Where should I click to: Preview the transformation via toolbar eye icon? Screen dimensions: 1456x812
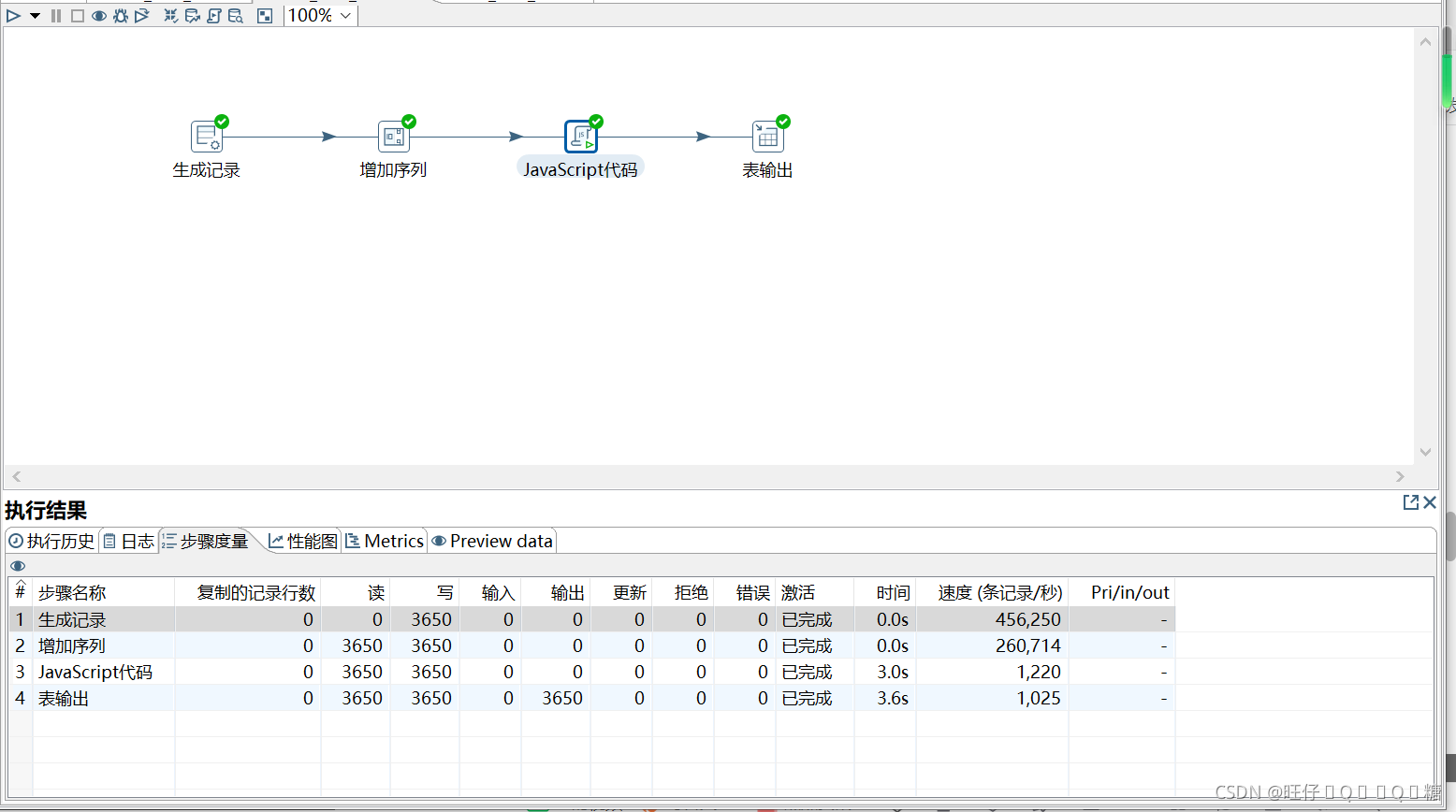[99, 16]
